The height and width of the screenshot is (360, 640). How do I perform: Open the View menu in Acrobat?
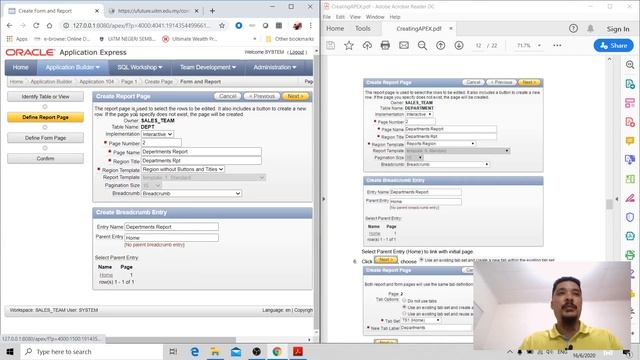pos(355,17)
